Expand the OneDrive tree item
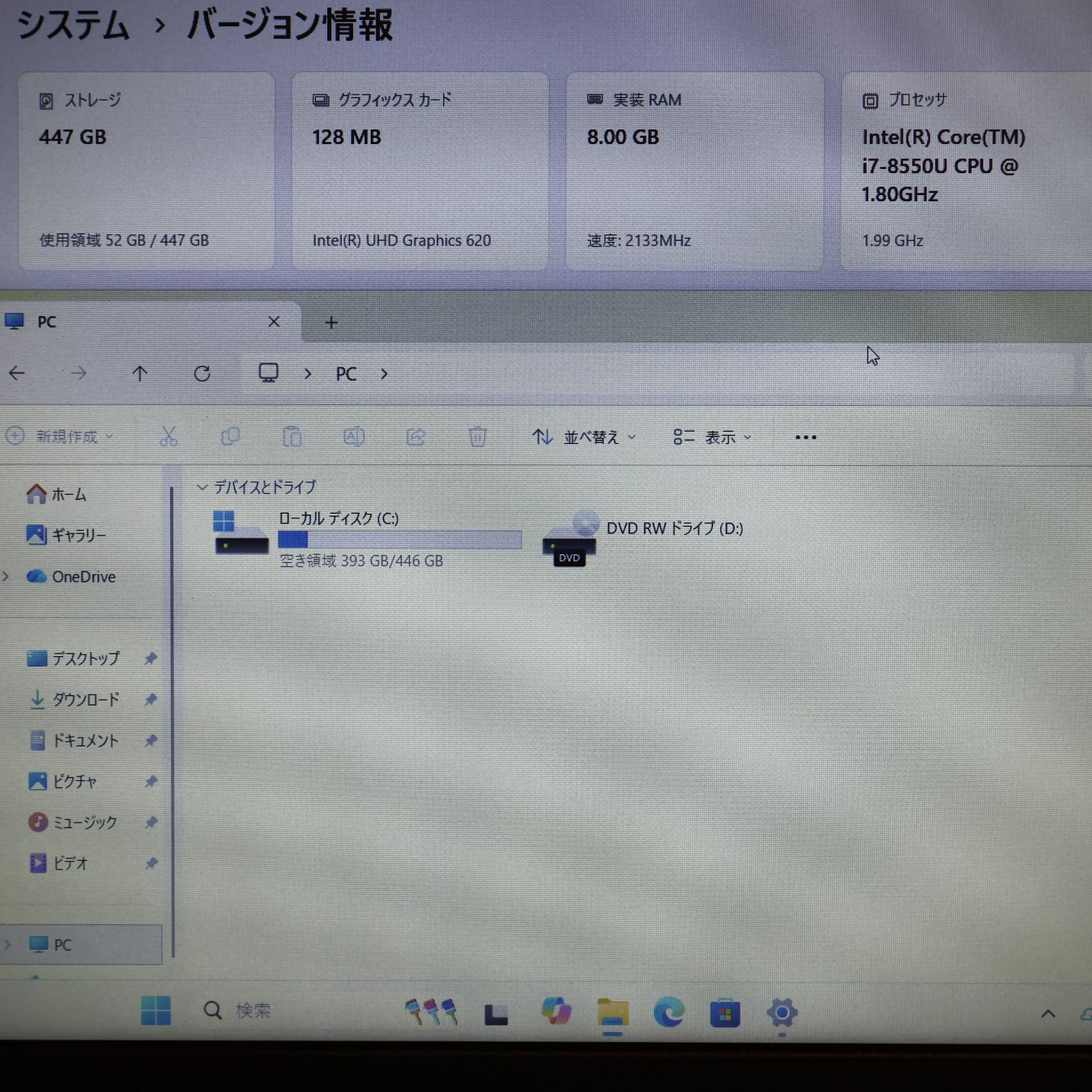 (5, 577)
